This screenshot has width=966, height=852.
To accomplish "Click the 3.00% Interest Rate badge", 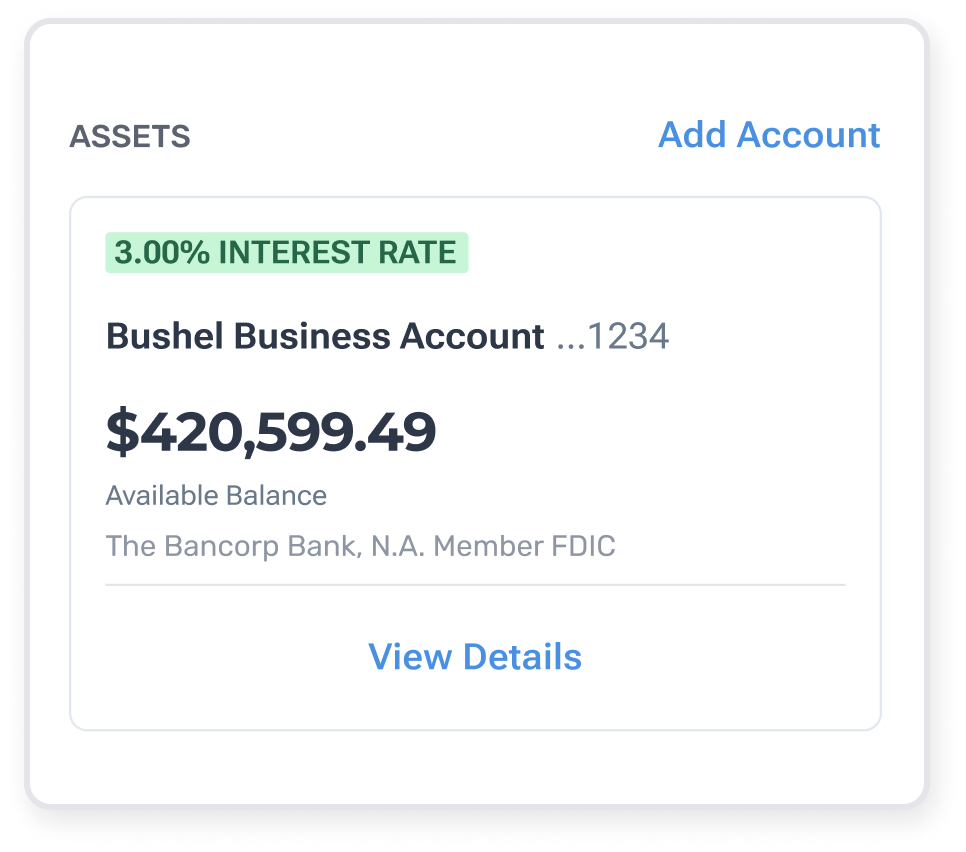I will coord(286,253).
